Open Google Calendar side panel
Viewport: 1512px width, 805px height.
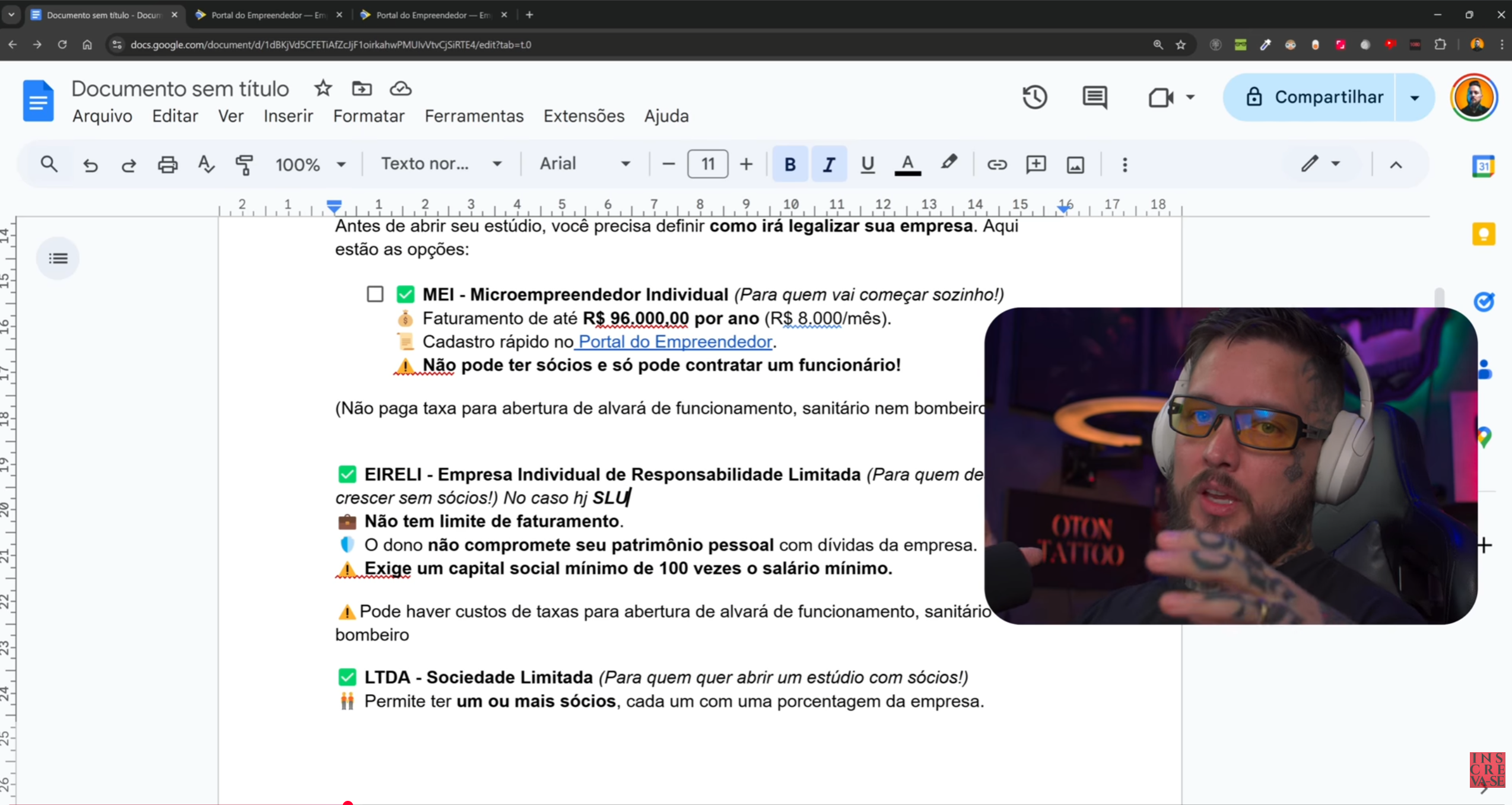1484,166
